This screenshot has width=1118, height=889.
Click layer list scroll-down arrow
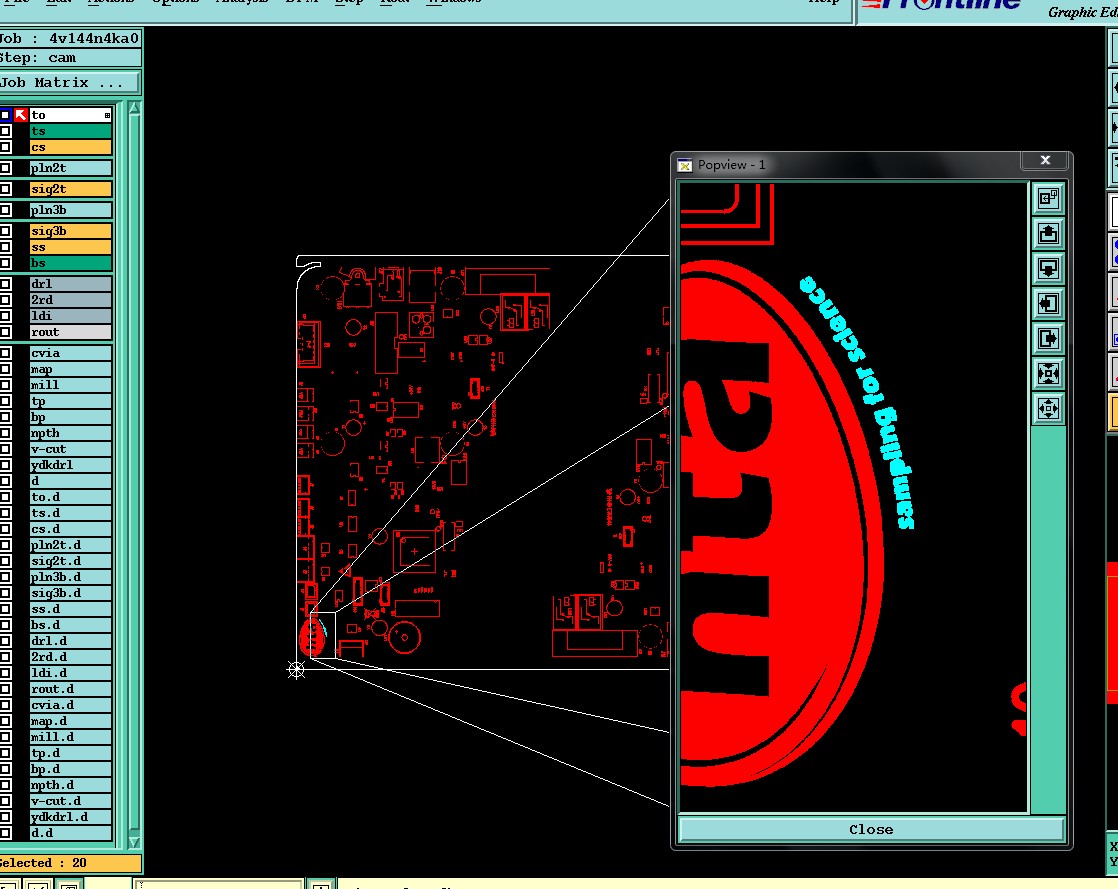pyautogui.click(x=134, y=843)
